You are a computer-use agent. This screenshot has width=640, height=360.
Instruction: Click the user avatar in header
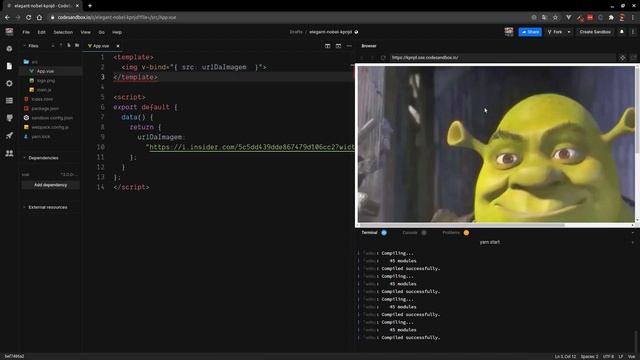point(509,32)
